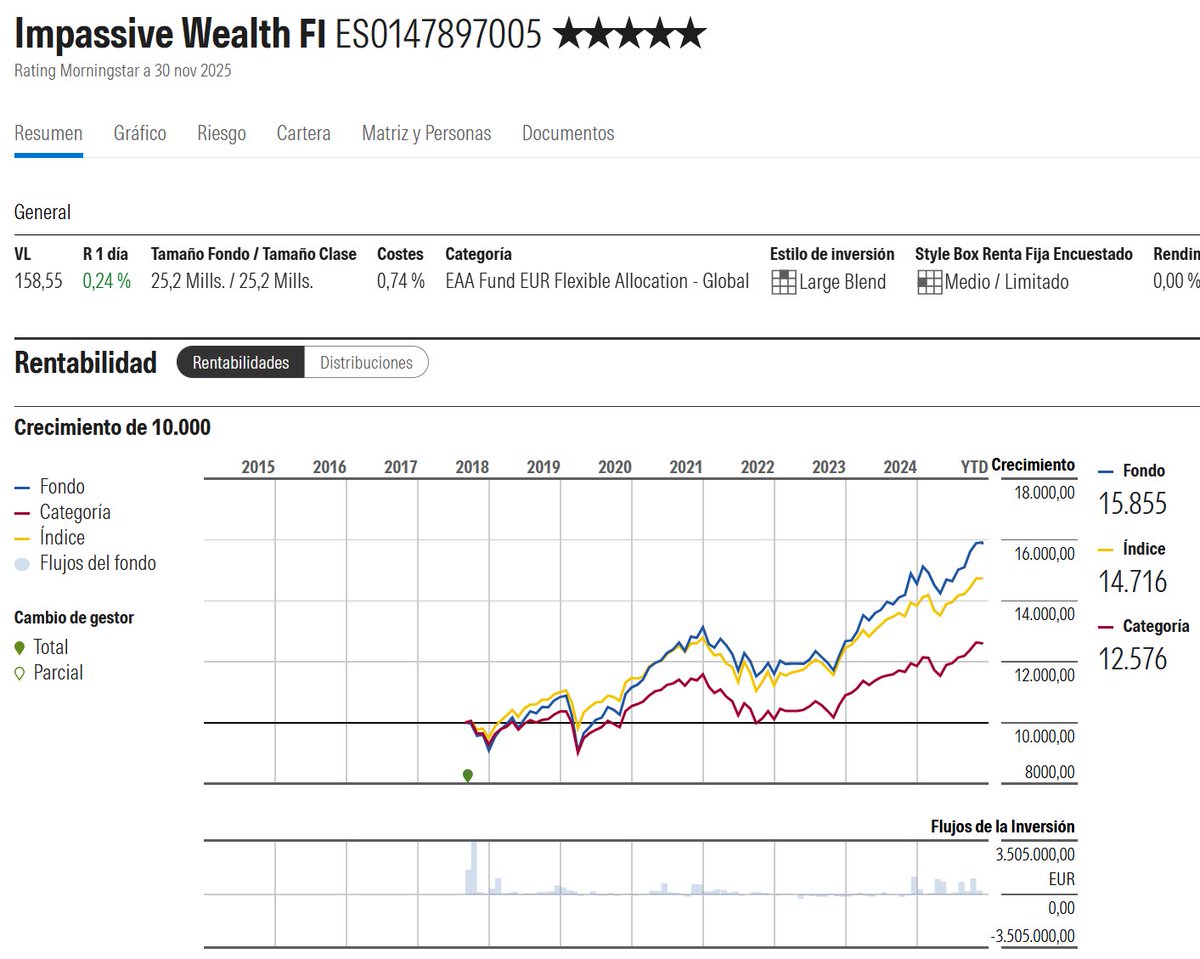This screenshot has width=1200, height=959.
Task: Click the Large Blend style box icon
Action: tap(783, 282)
